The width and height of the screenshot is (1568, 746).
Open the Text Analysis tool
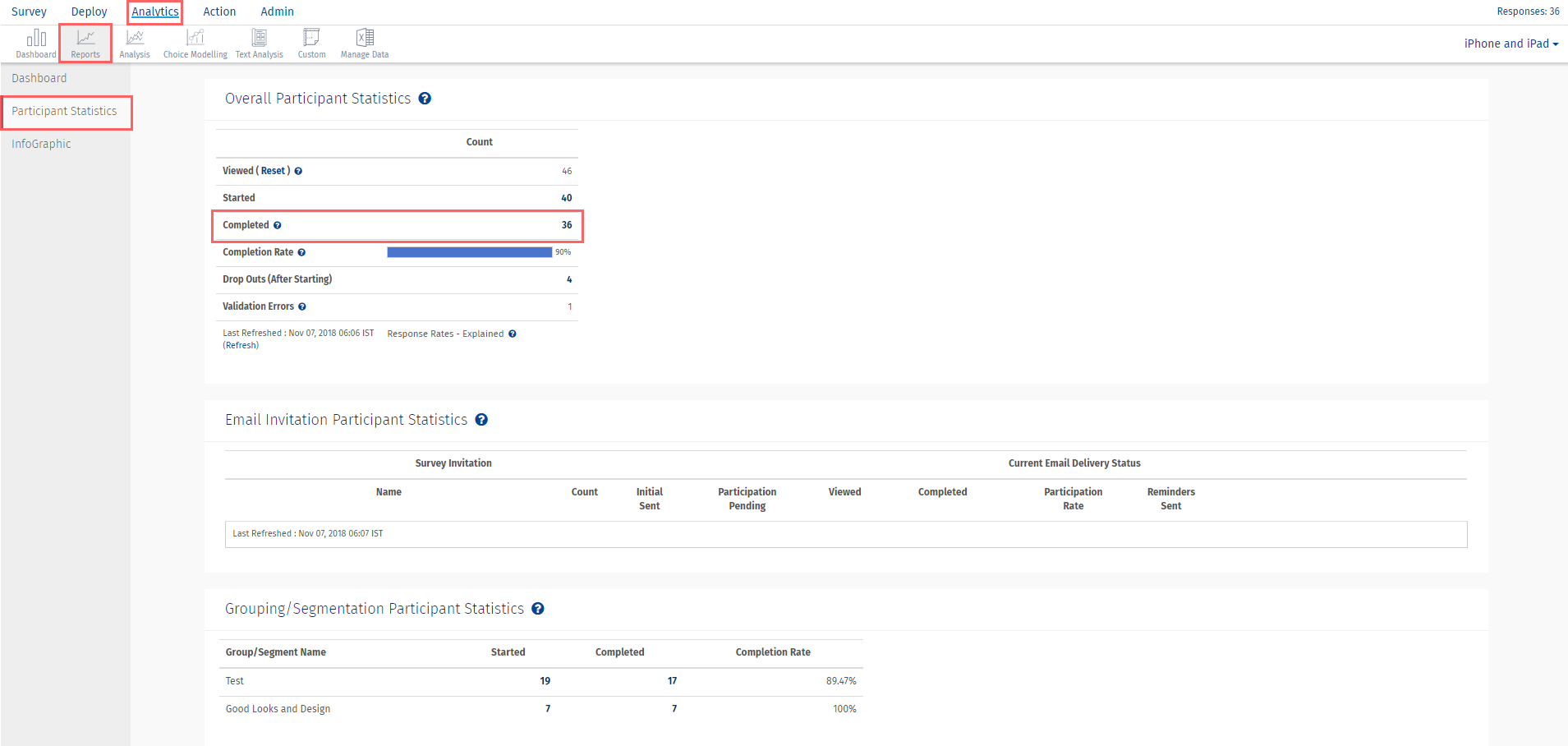click(x=259, y=44)
